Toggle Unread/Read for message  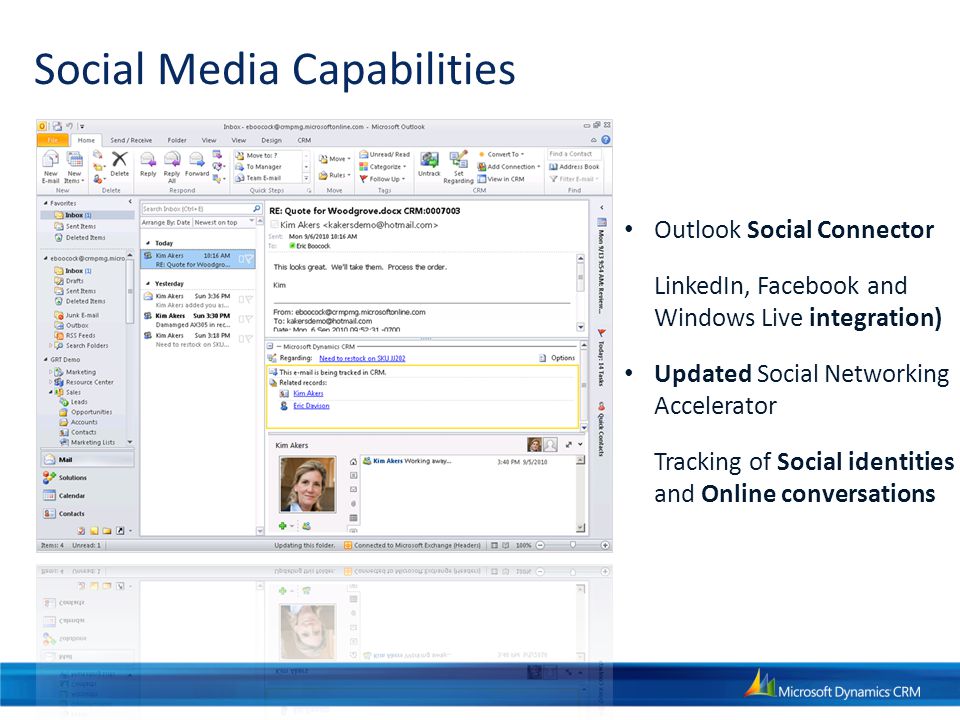pos(384,154)
